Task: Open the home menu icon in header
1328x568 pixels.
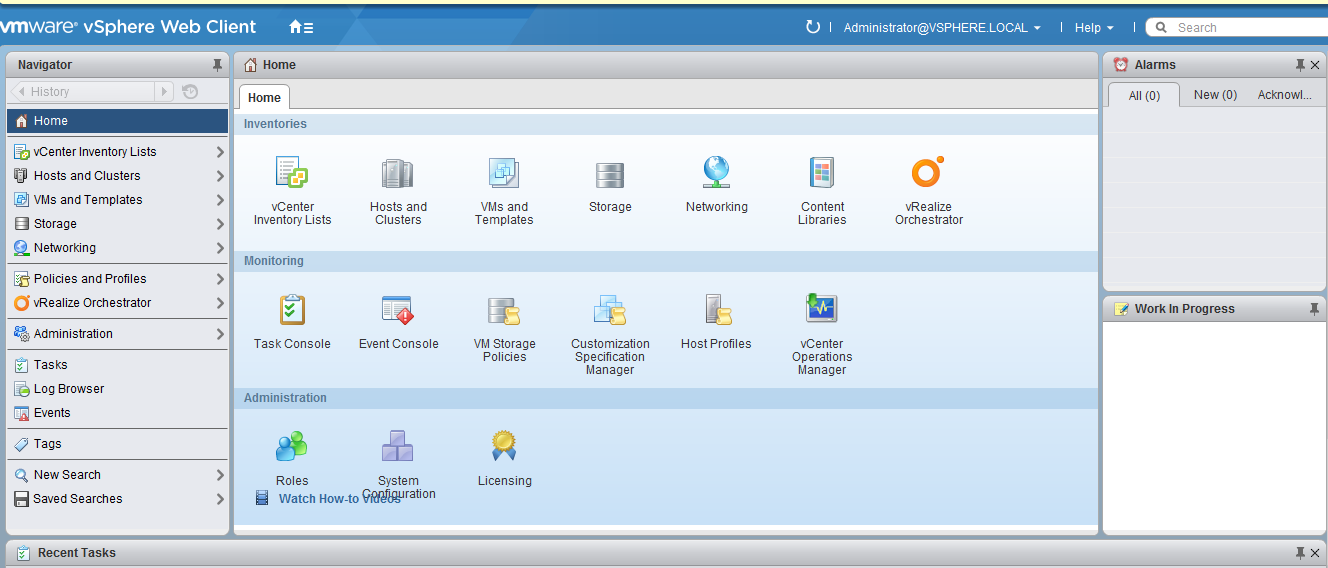Action: tap(301, 27)
